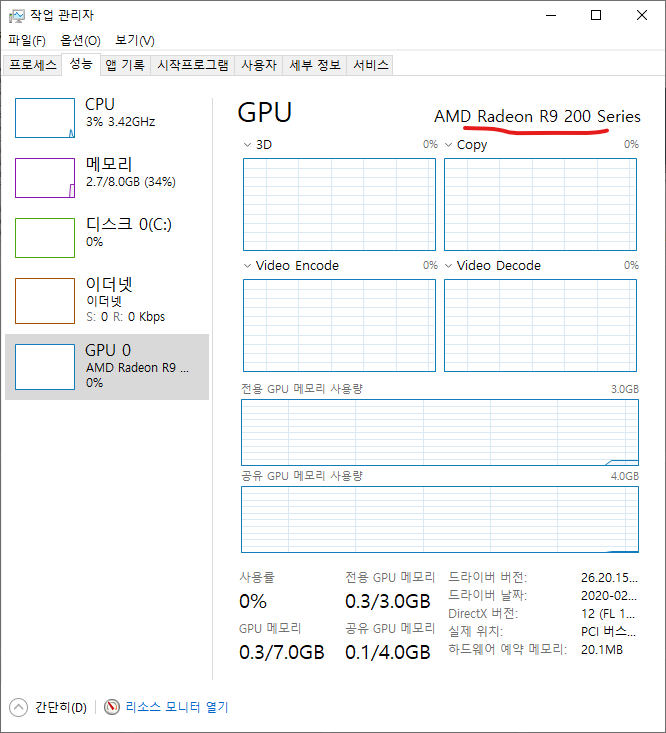The width and height of the screenshot is (666, 733).
Task: Select the GPU 0 mini graph thumbnail
Action: pyautogui.click(x=45, y=367)
